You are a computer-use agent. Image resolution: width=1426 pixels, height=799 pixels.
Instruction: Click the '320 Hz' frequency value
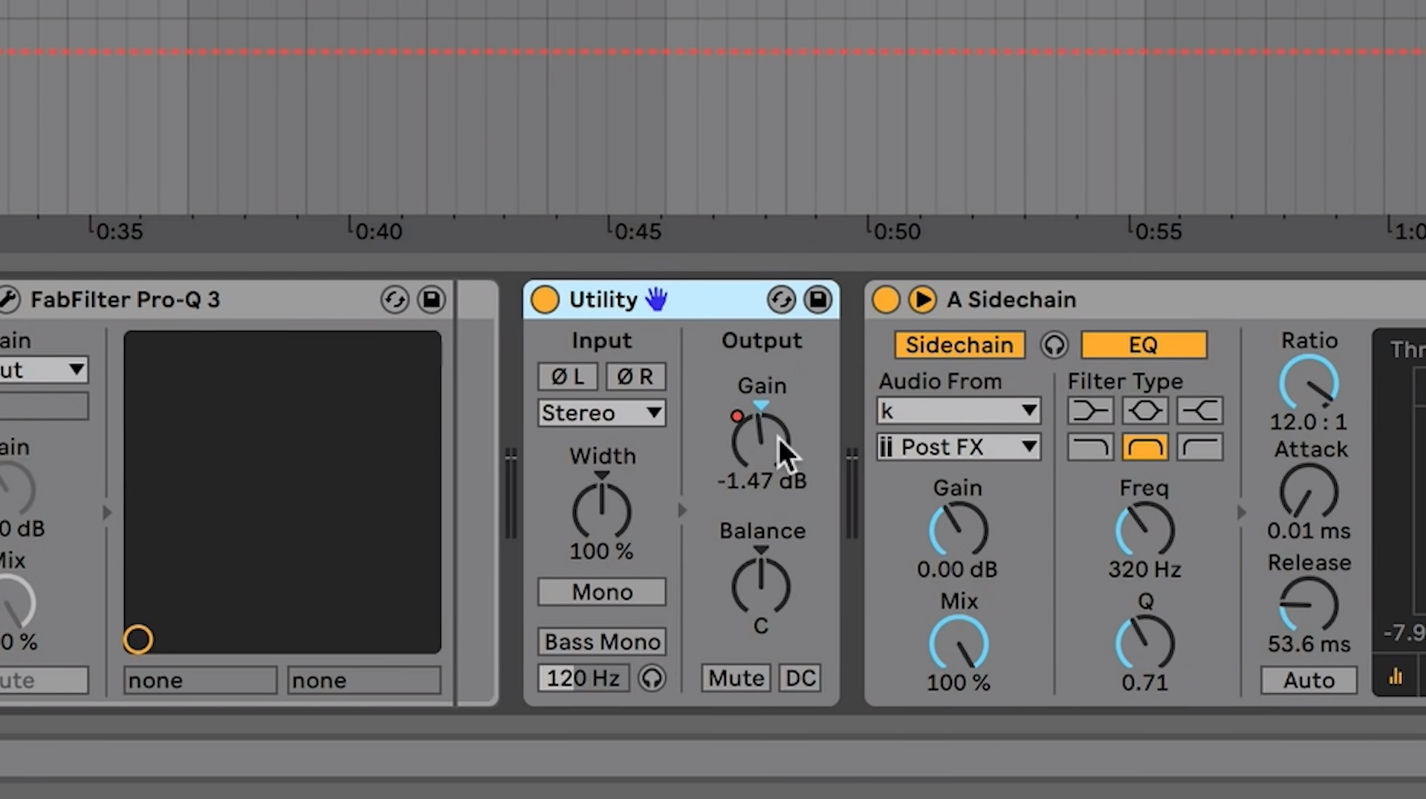coord(1145,570)
